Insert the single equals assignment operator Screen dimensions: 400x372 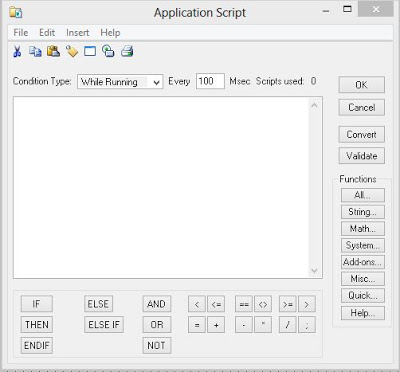[197, 324]
